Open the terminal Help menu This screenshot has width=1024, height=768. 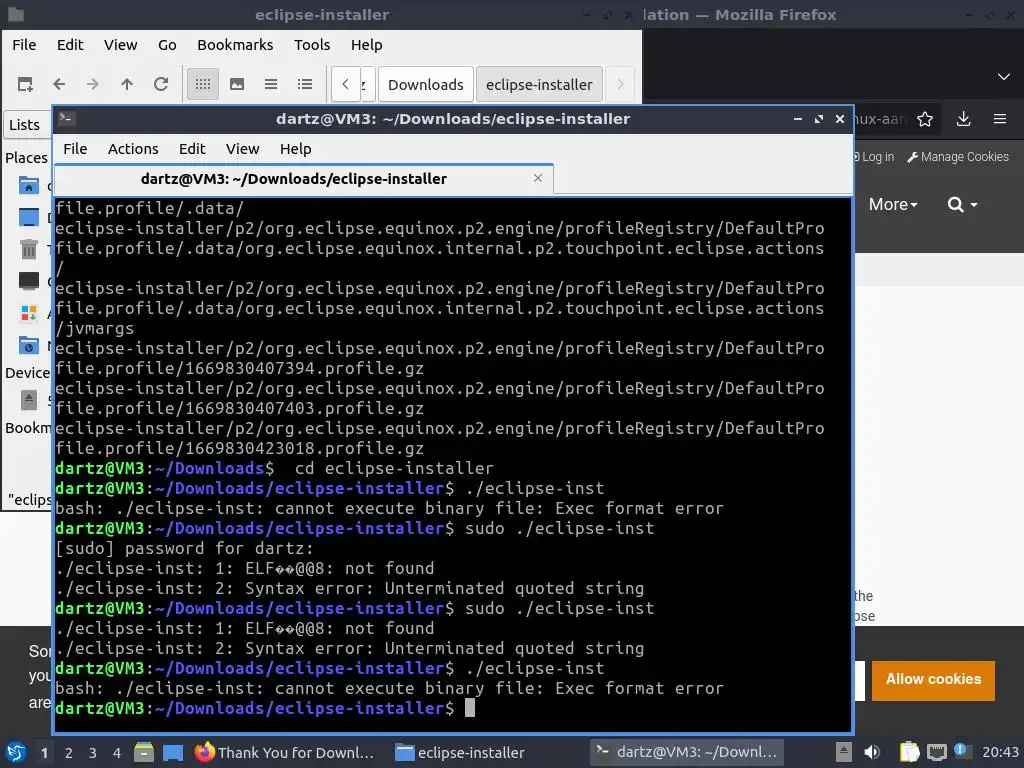pos(295,149)
